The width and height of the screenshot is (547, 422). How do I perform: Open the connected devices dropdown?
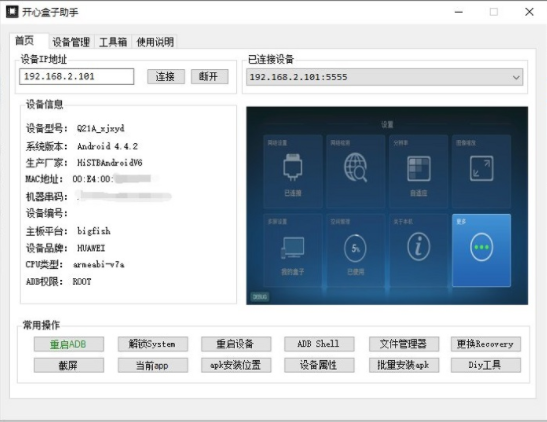[384, 77]
